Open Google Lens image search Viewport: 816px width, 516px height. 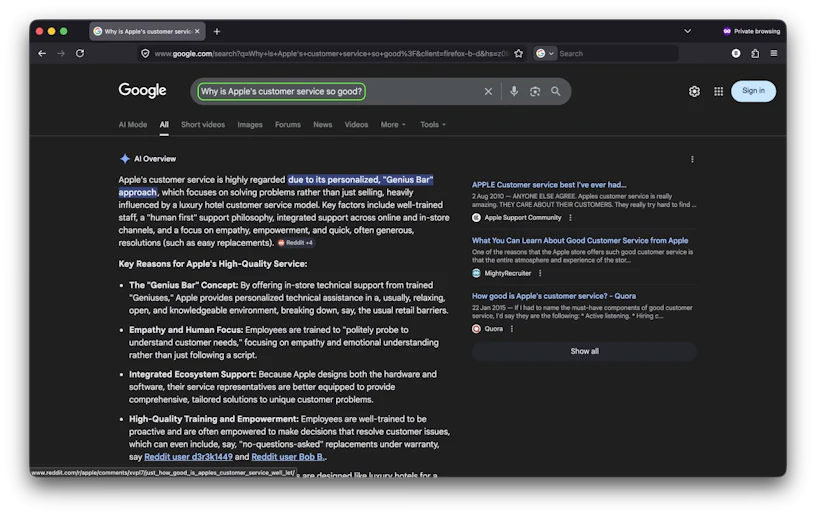click(x=535, y=91)
